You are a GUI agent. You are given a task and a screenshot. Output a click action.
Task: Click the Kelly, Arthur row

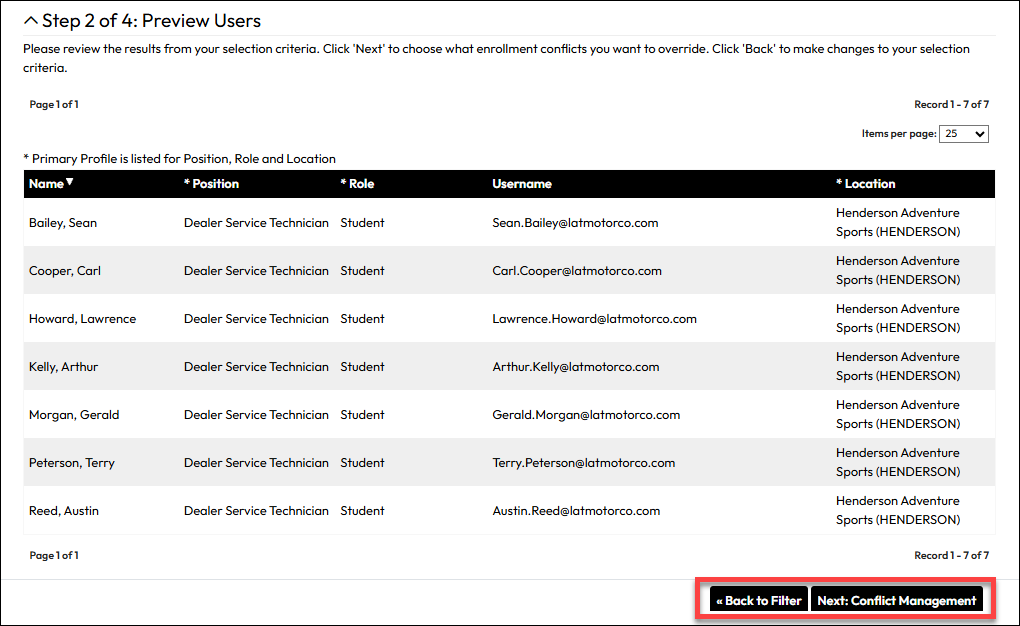pos(509,366)
